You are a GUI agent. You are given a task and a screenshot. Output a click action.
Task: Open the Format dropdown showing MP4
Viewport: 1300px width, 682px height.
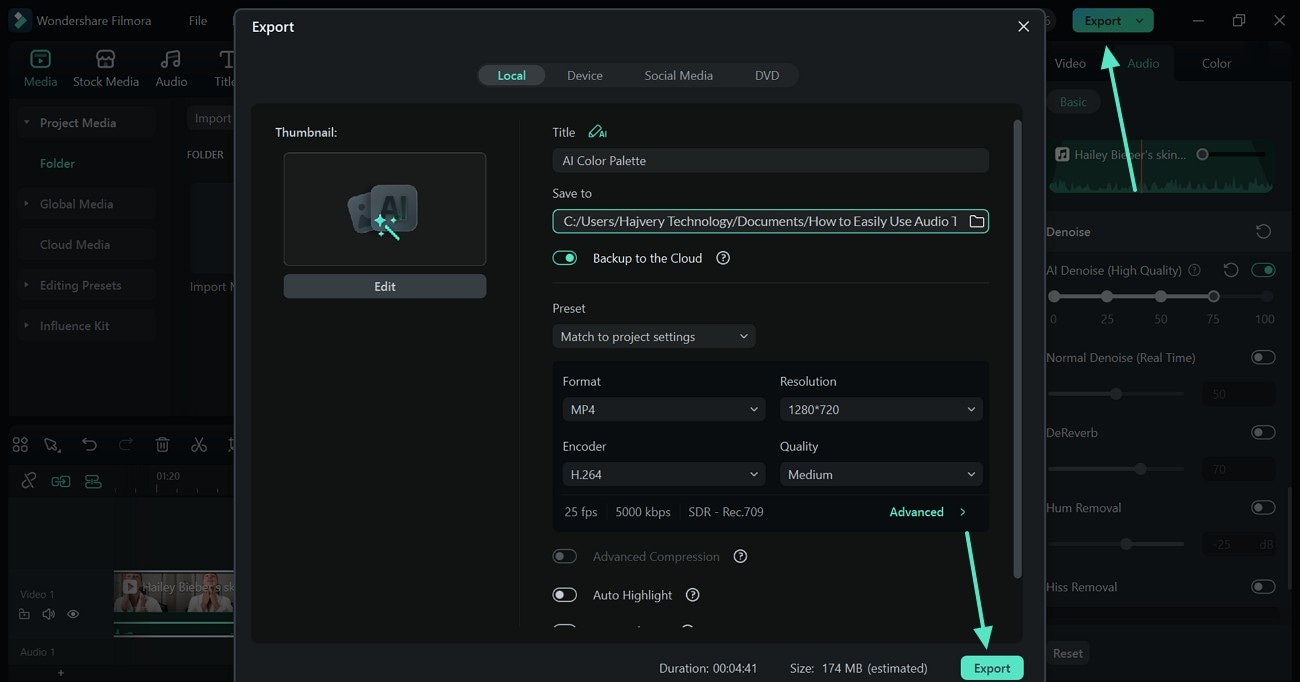pyautogui.click(x=664, y=409)
